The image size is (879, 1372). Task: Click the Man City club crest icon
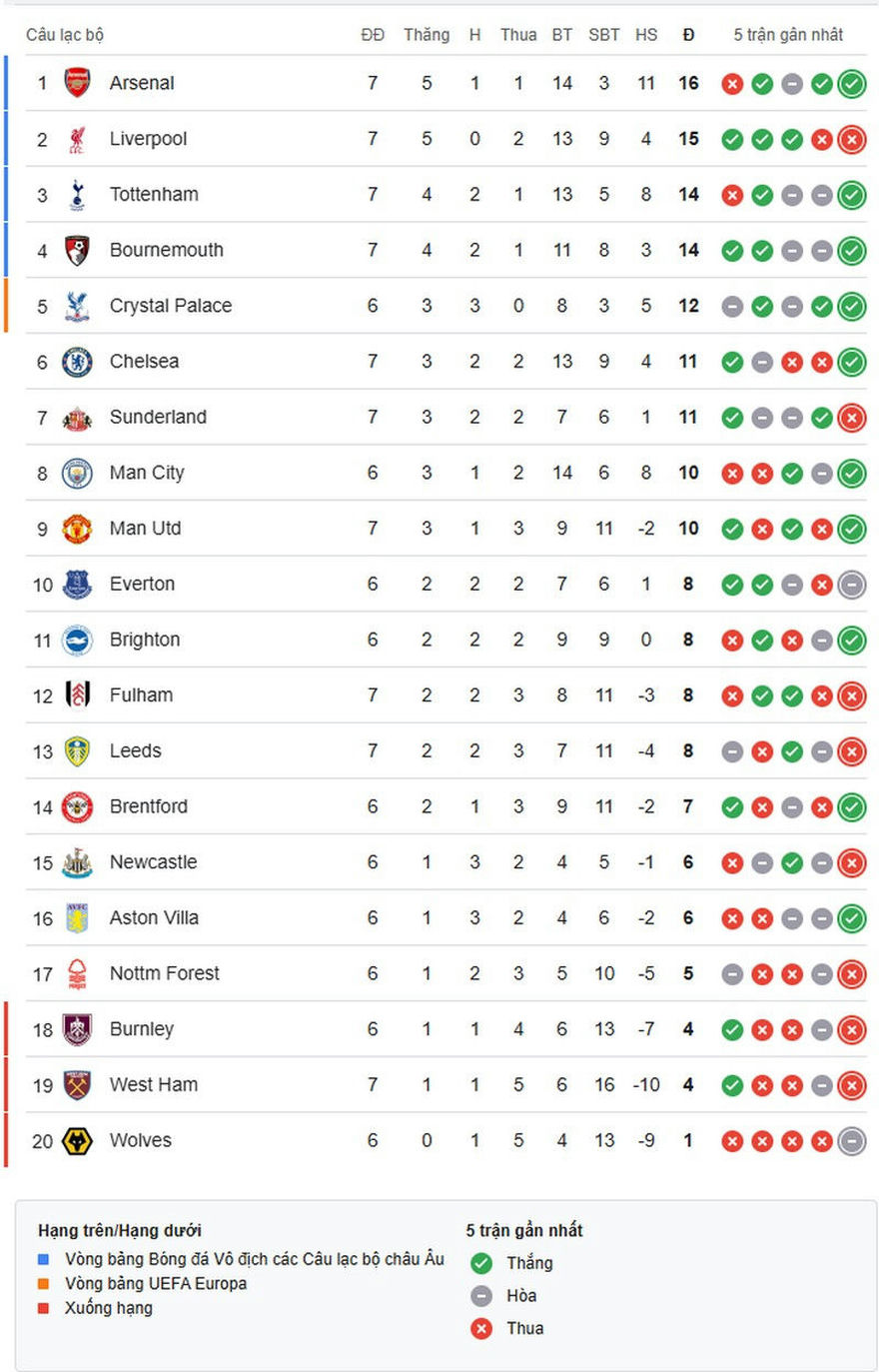[77, 473]
